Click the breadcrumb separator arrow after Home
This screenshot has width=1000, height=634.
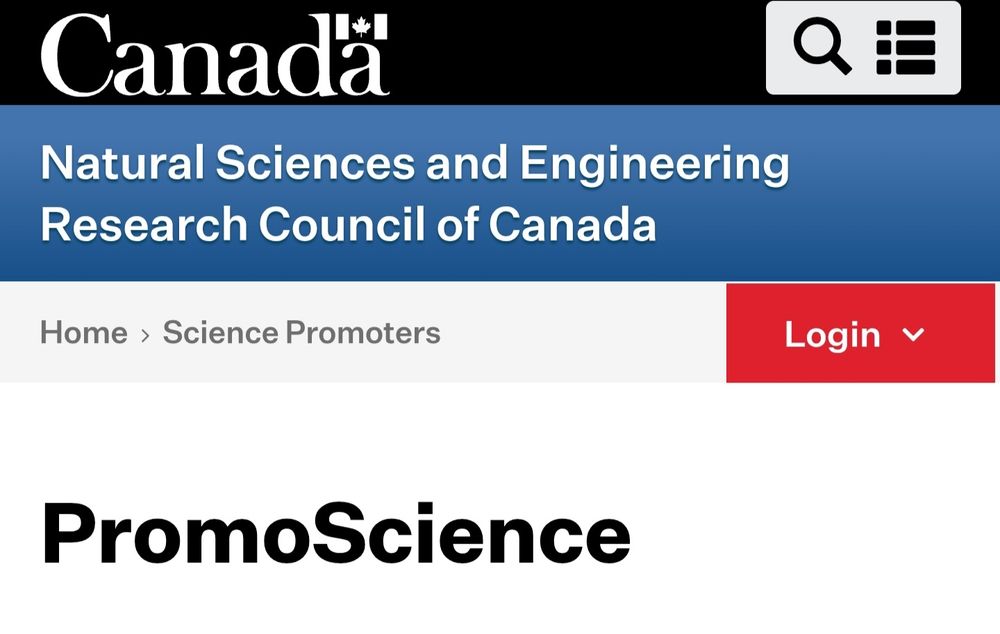(145, 335)
